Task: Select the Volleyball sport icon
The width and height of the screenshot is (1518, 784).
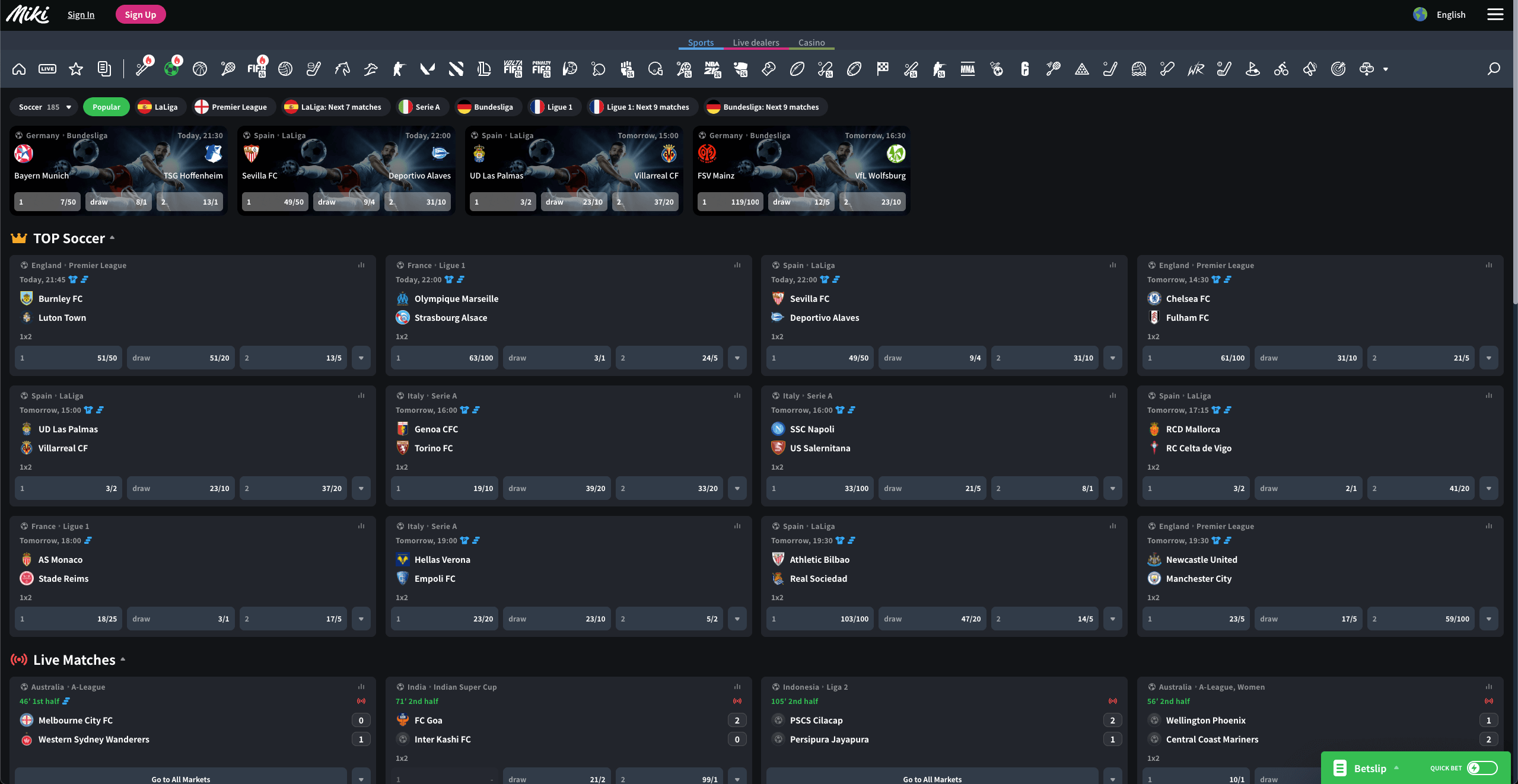Action: [285, 69]
